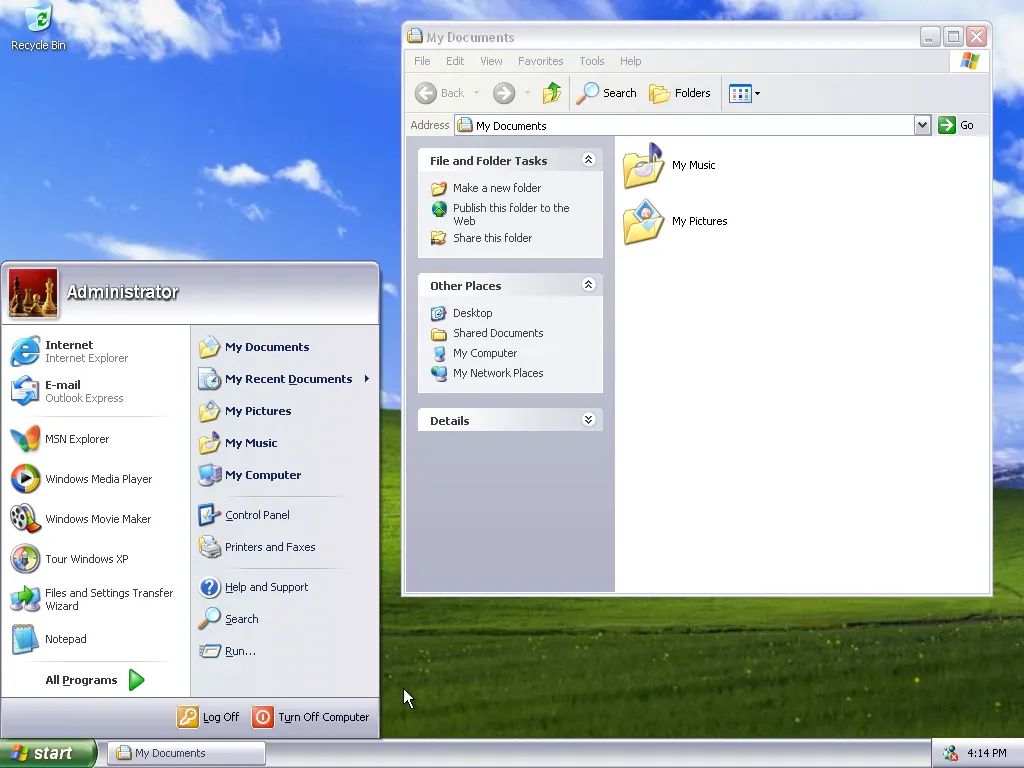Click Make a new folder link
This screenshot has width=1024, height=768.
[496, 188]
